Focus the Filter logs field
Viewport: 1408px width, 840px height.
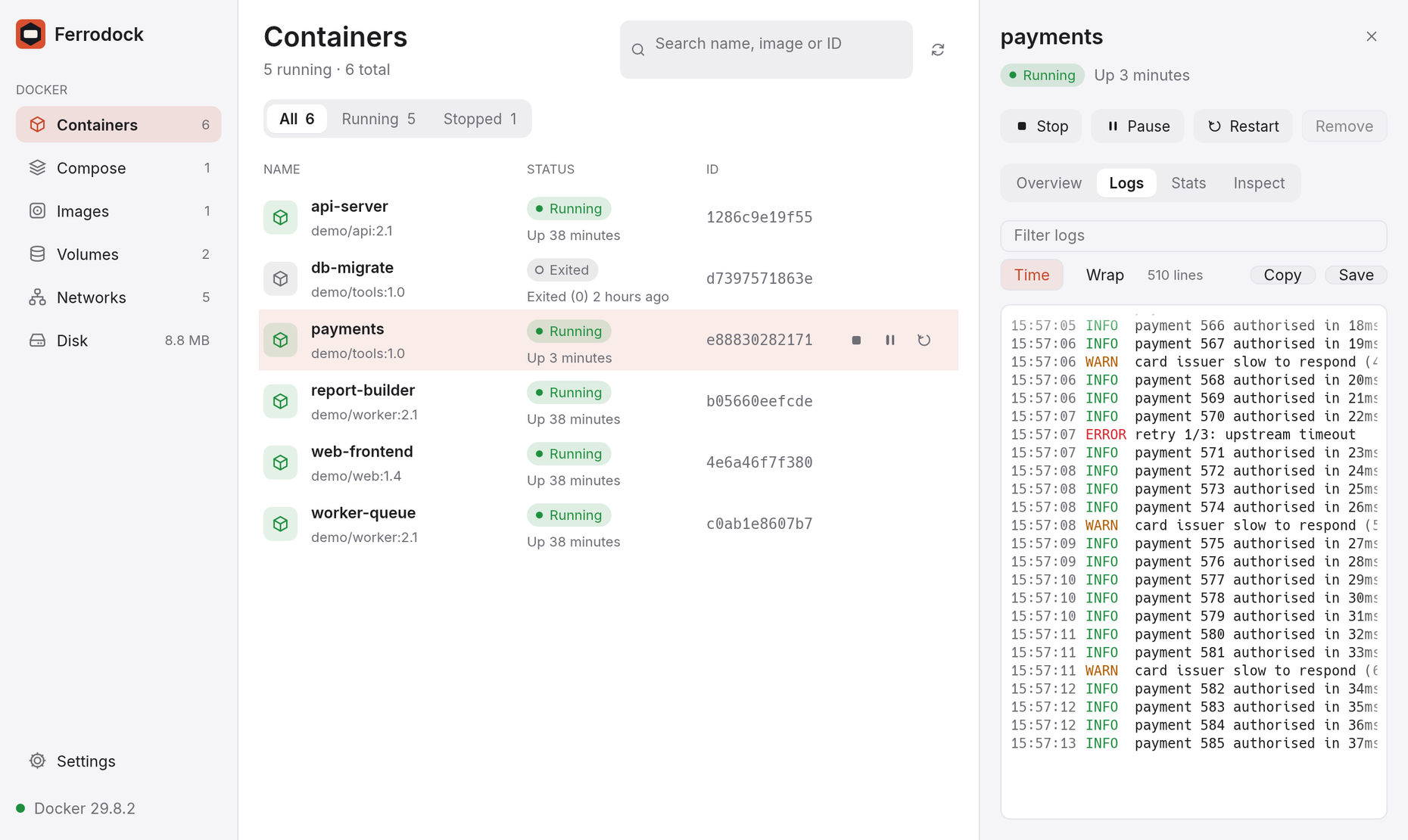click(1194, 235)
